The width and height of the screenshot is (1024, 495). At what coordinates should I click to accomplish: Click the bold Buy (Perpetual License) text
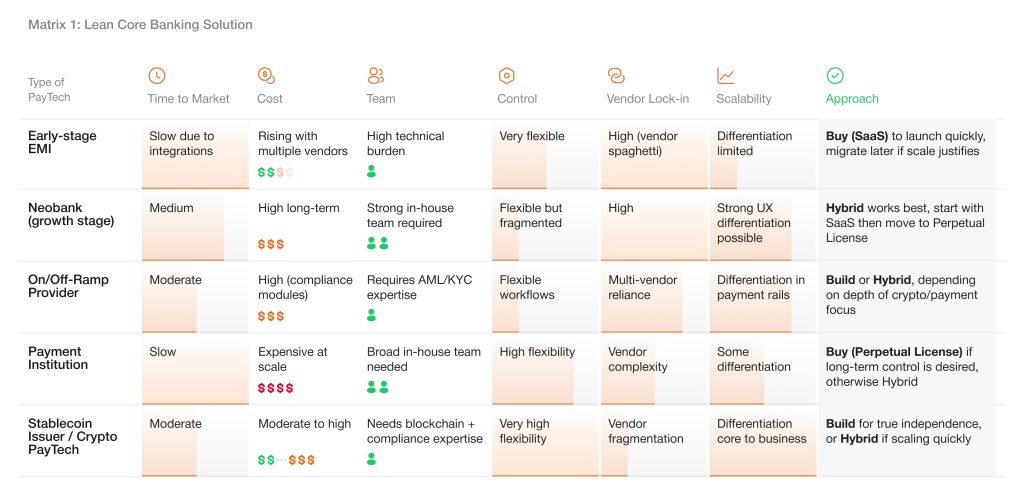point(893,352)
